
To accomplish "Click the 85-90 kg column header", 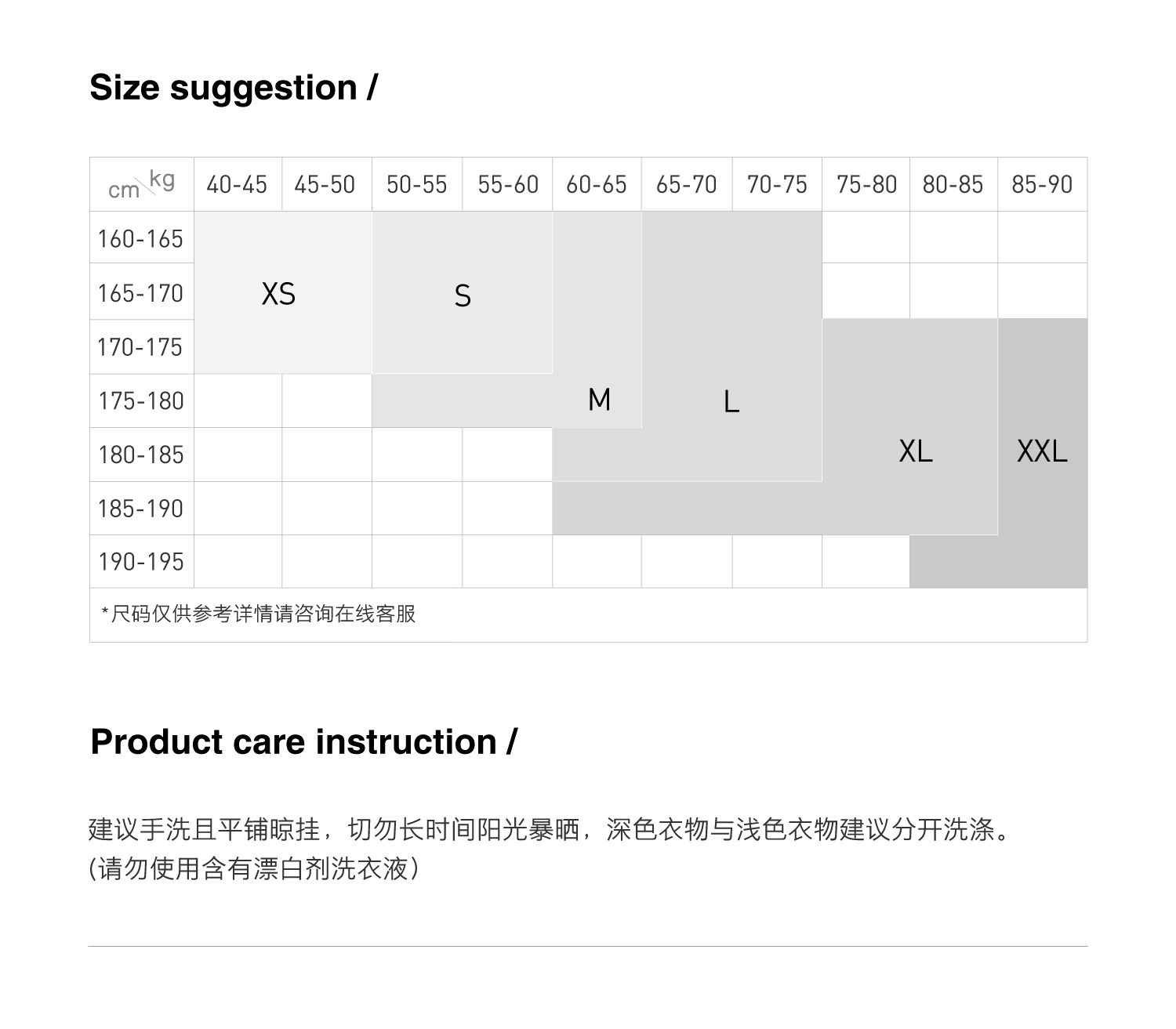I will click(1042, 184).
